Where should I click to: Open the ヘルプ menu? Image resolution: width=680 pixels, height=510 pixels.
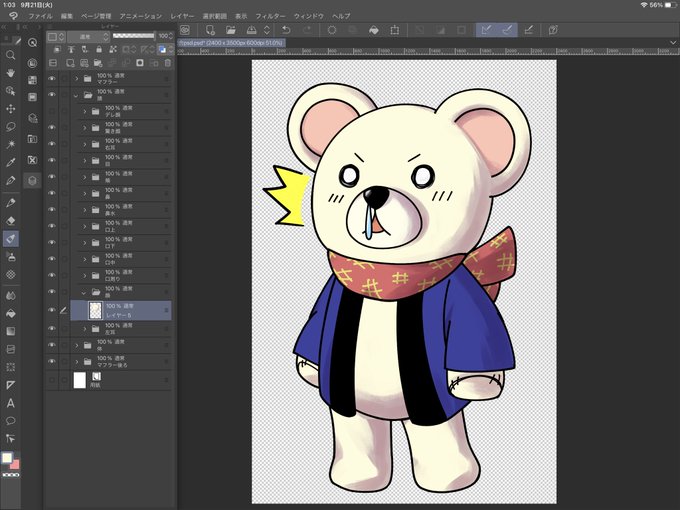(x=341, y=16)
